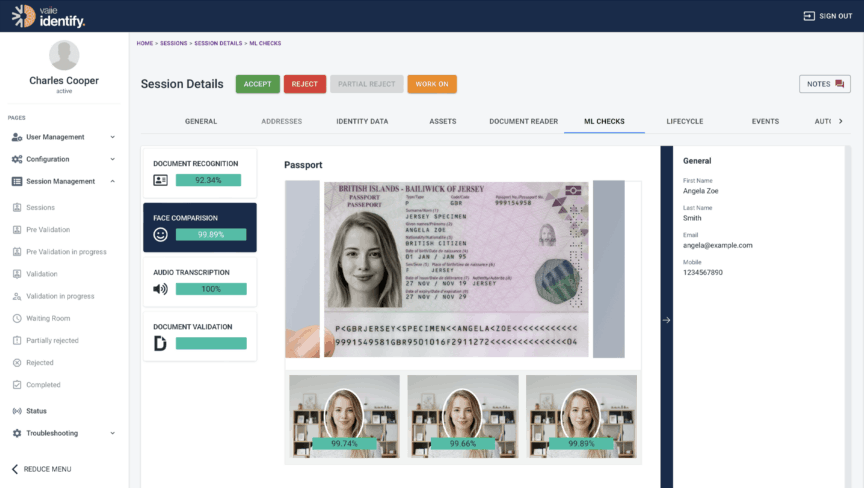This screenshot has height=488, width=864.
Task: Switch to the Document Reader tab
Action: pos(523,121)
